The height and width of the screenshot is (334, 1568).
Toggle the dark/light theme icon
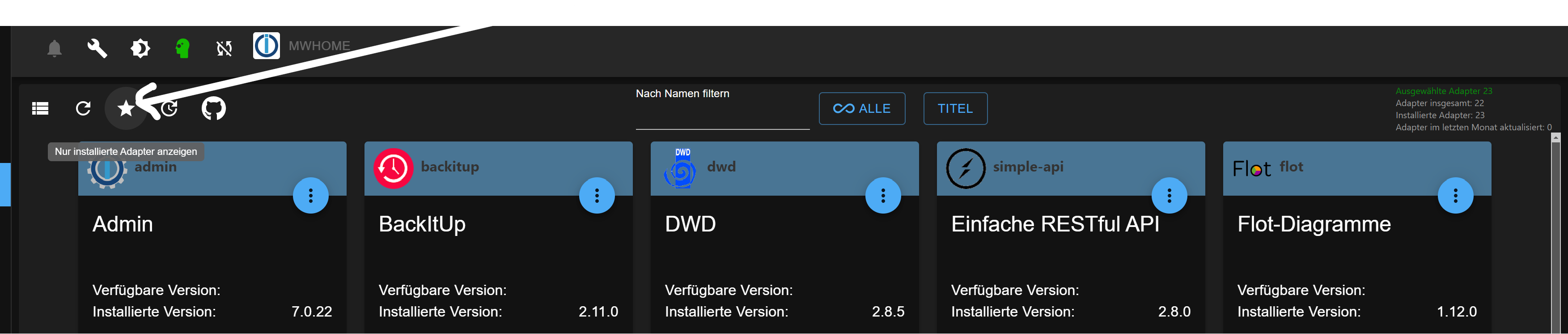pyautogui.click(x=140, y=47)
